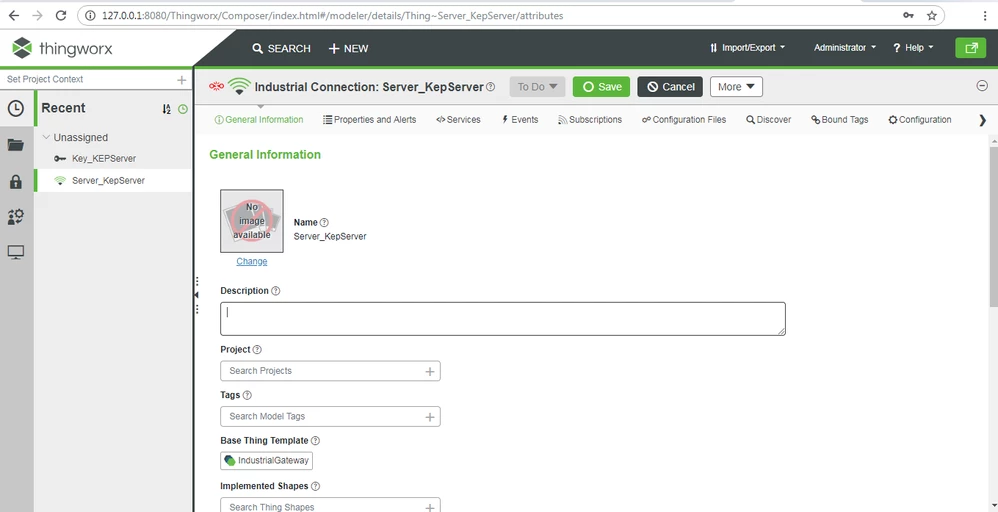The image size is (998, 512).
Task: Open the To Do dropdown
Action: point(537,87)
